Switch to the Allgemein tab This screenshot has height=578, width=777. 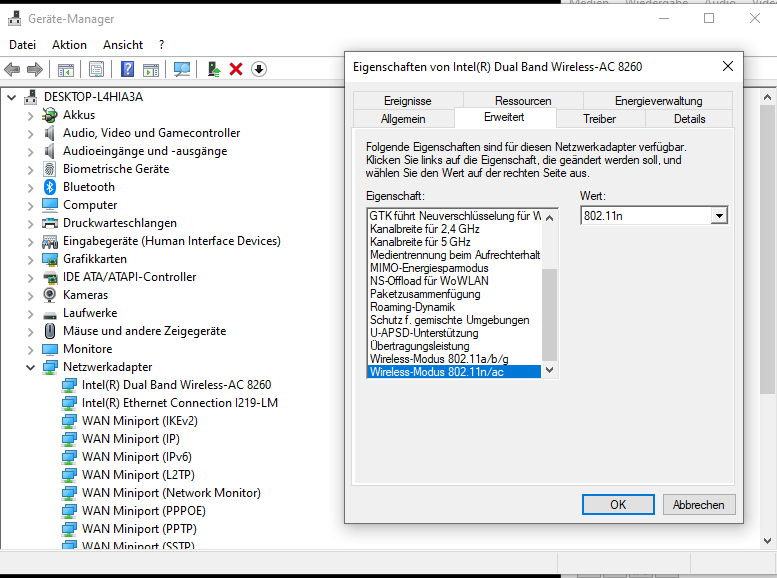click(x=403, y=119)
